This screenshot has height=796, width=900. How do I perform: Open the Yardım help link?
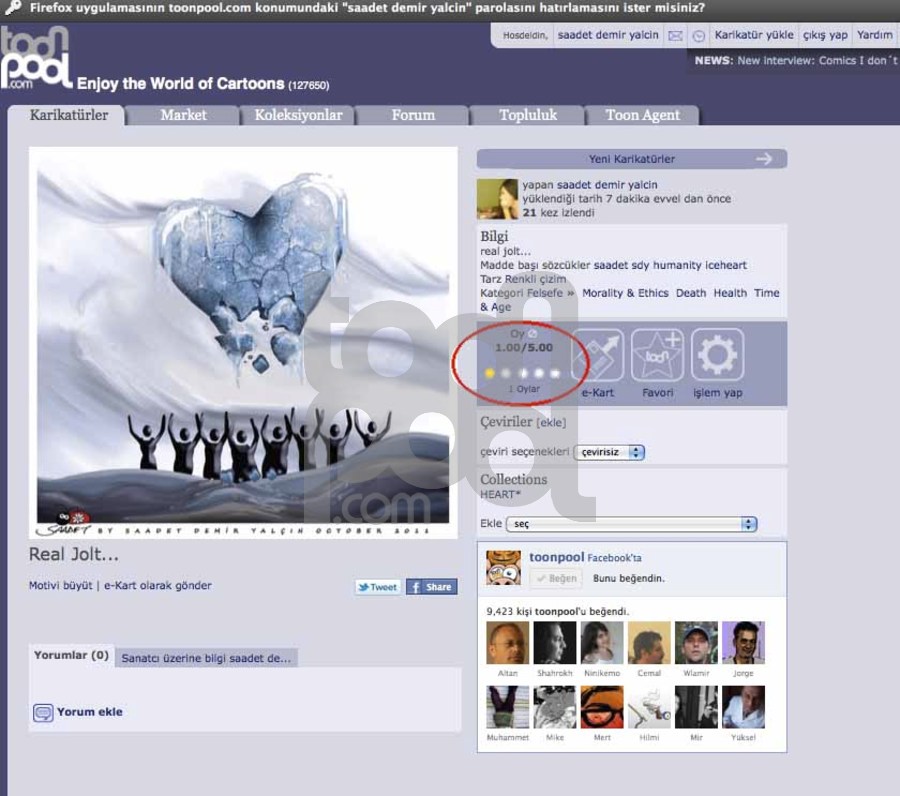click(x=875, y=35)
